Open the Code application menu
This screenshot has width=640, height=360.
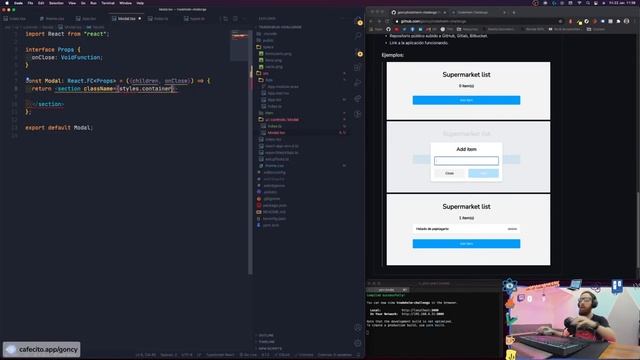point(18,3)
